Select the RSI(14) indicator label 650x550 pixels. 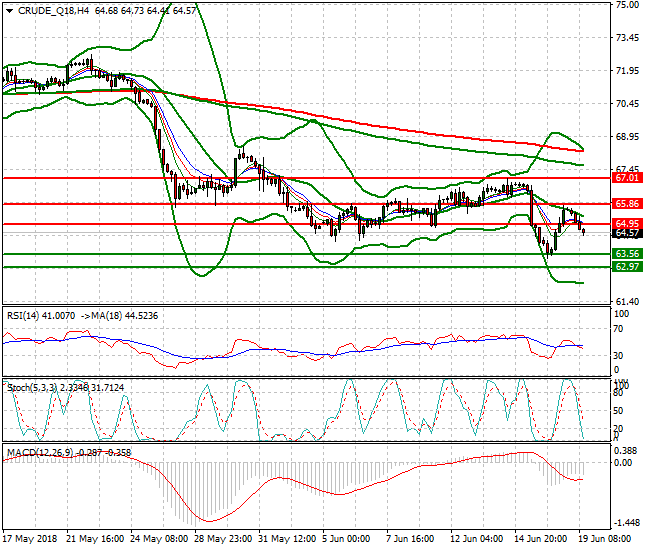coord(23,316)
